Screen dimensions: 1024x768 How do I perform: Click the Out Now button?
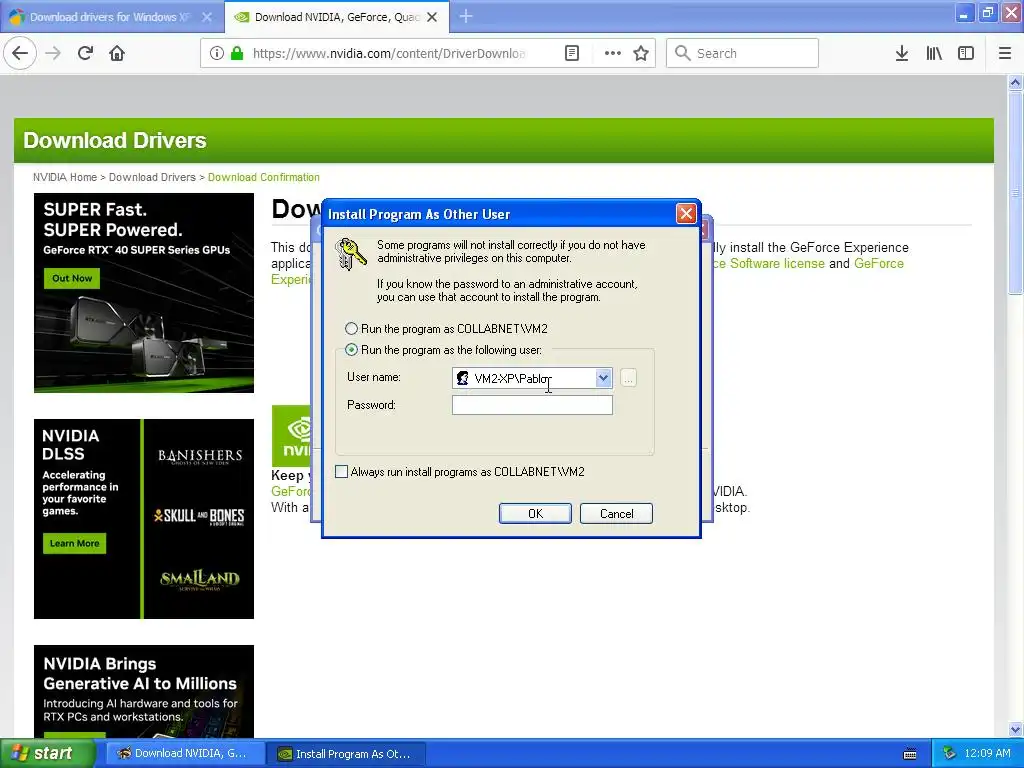(x=72, y=278)
